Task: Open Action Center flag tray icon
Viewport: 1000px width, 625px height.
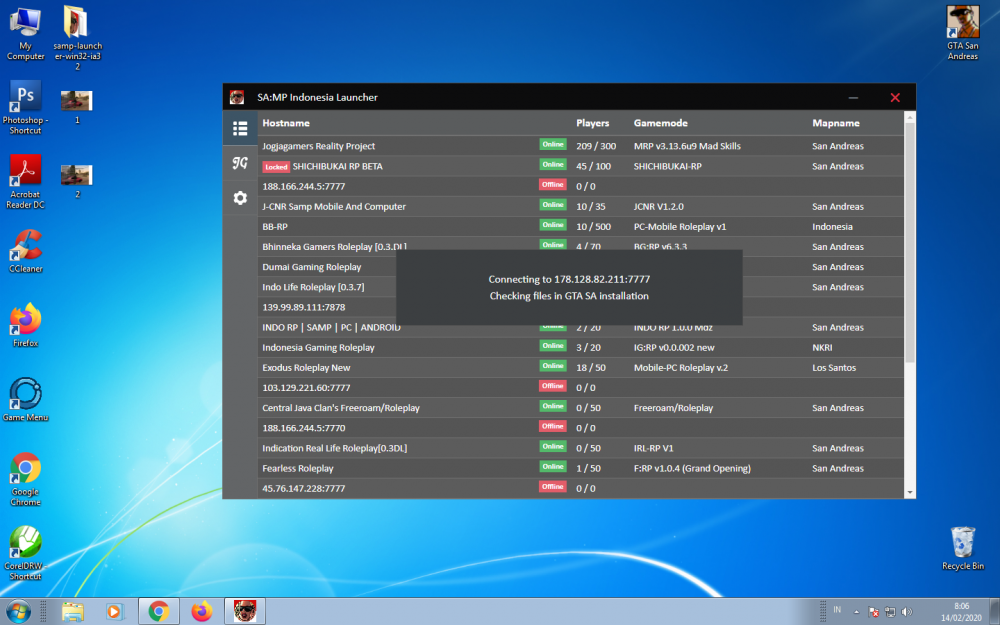Action: point(874,612)
